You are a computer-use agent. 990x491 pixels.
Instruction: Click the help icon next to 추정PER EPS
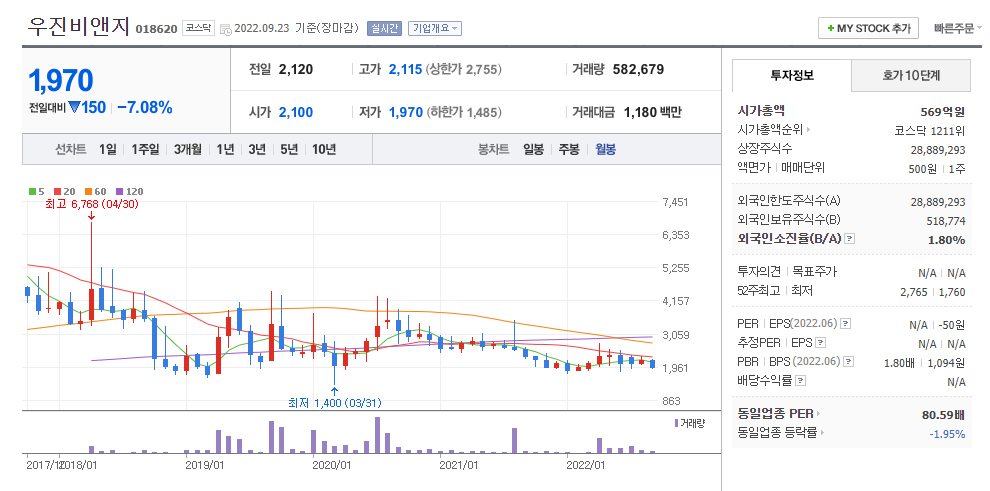(x=820, y=343)
